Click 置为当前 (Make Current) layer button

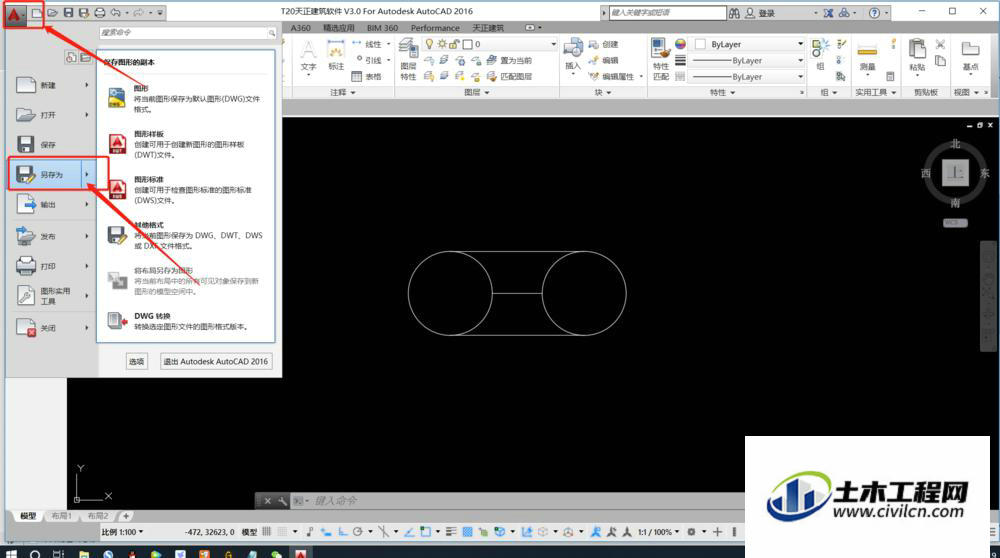click(509, 60)
